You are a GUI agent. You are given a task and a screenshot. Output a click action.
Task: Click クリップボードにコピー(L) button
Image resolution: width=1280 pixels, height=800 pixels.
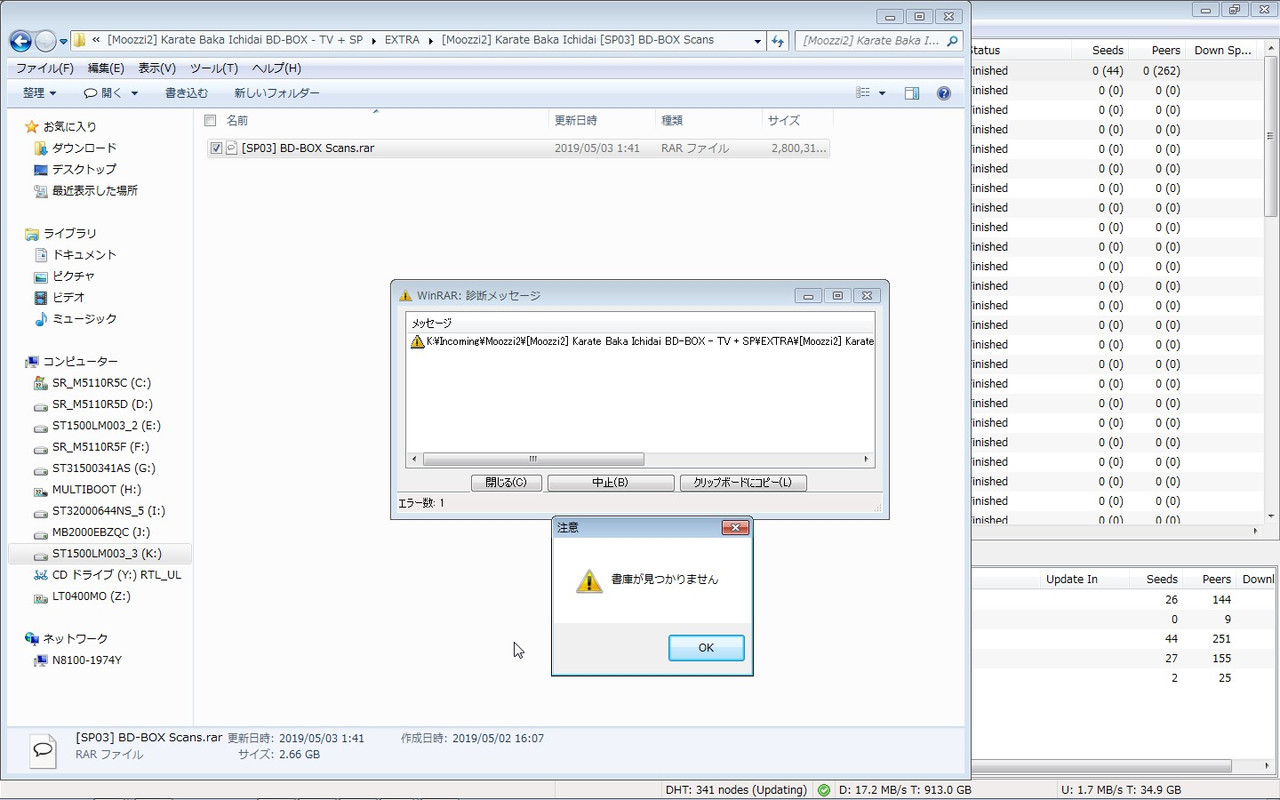[743, 482]
